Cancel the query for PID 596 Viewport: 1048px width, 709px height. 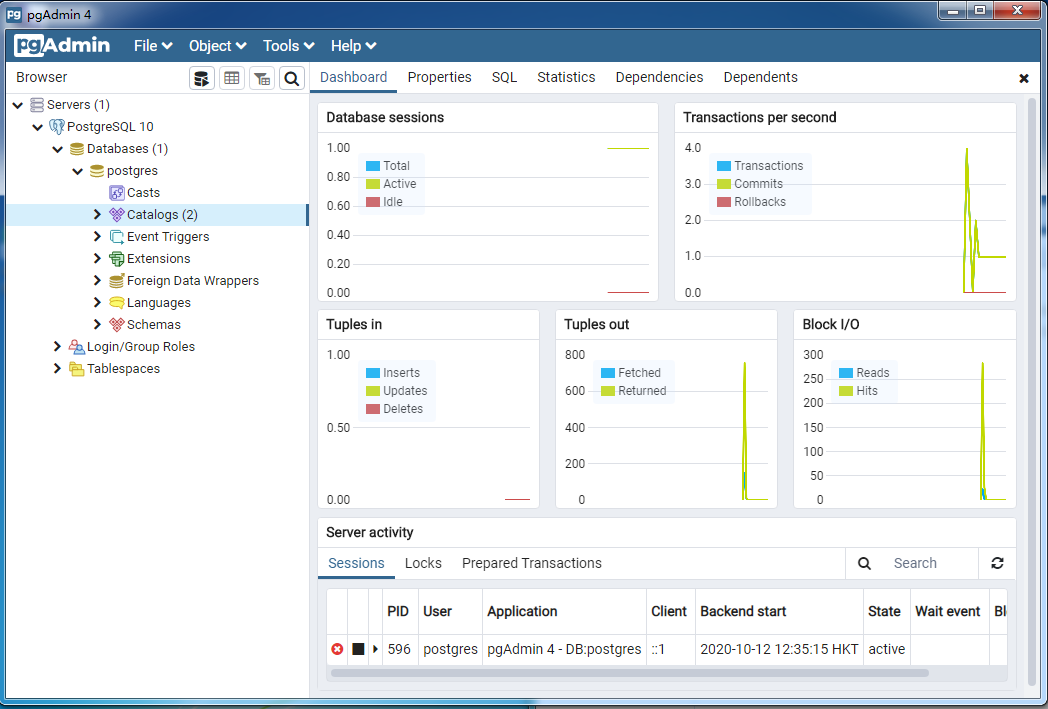tap(358, 649)
